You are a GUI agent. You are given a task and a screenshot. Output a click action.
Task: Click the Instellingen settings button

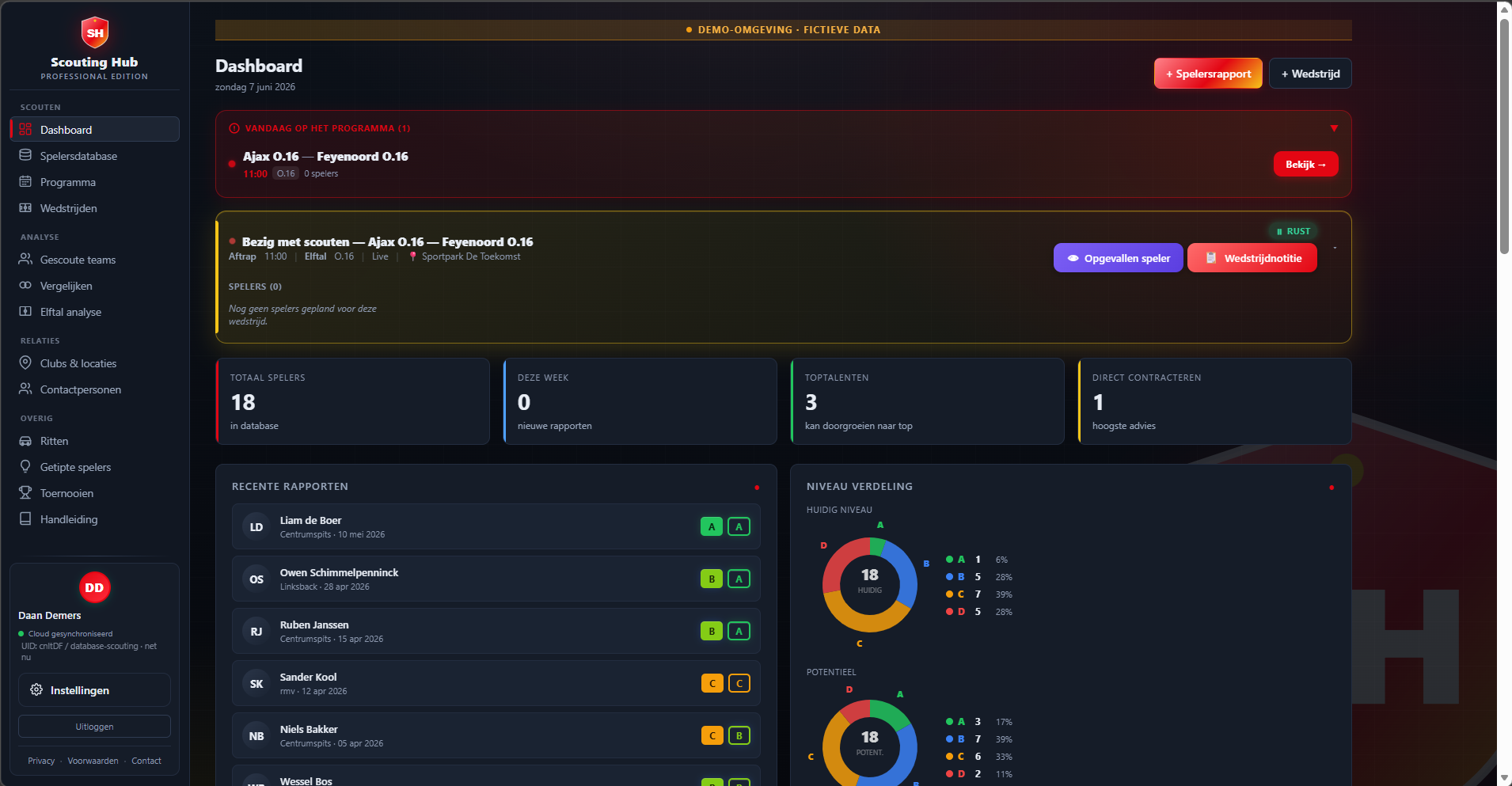coord(94,690)
